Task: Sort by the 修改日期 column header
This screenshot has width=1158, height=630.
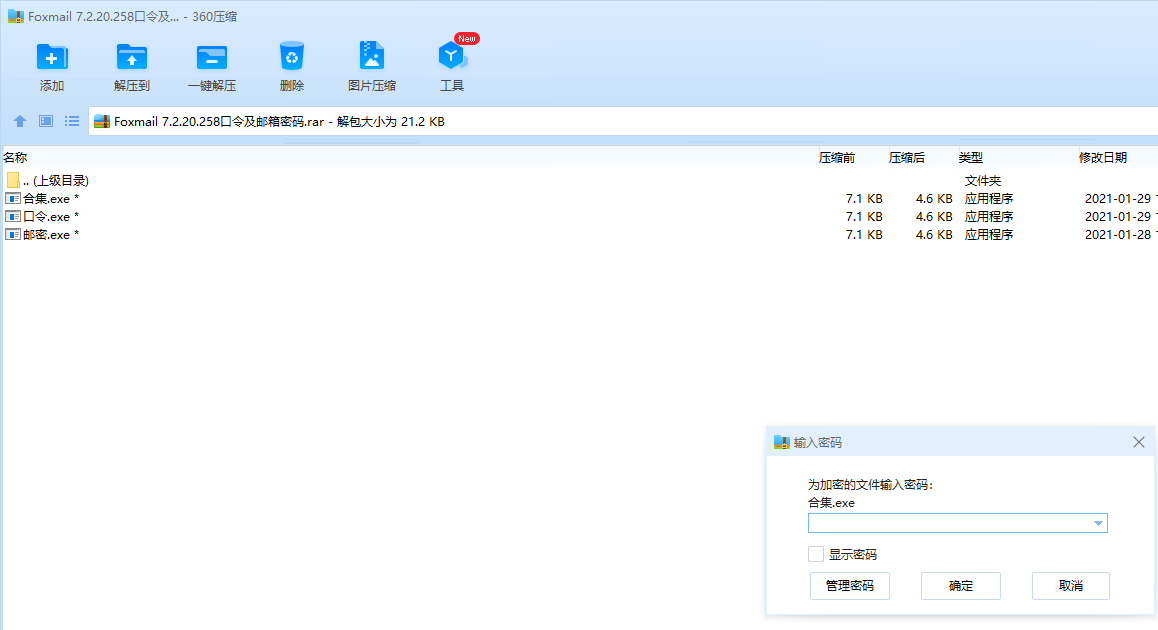Action: point(1103,157)
